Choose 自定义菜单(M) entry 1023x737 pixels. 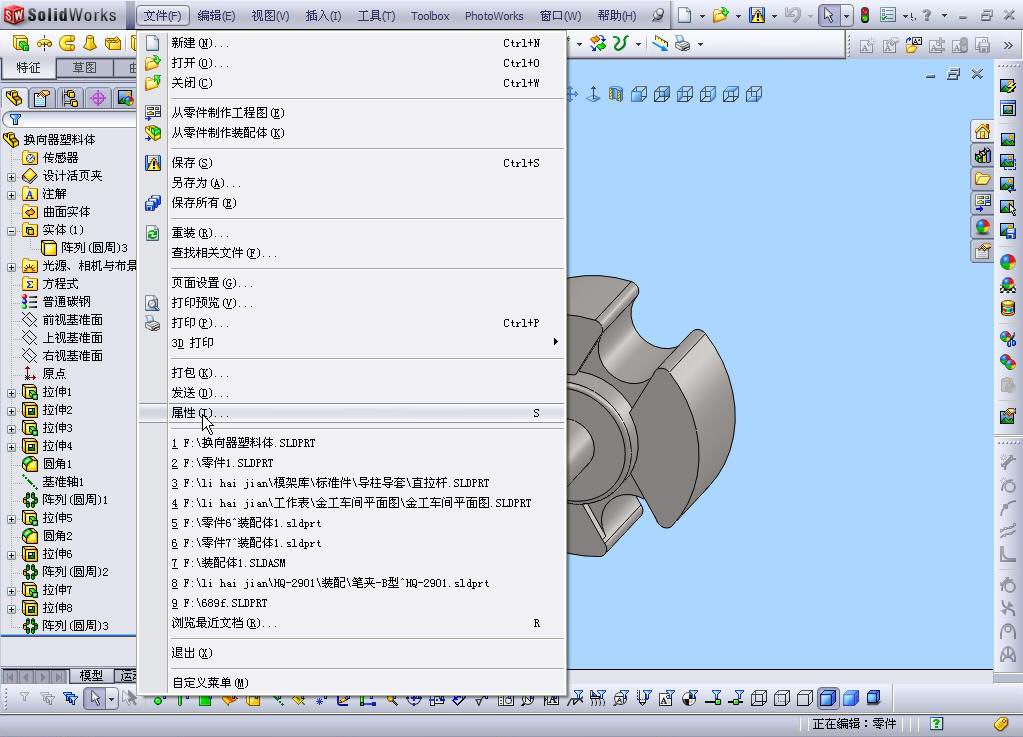point(352,683)
